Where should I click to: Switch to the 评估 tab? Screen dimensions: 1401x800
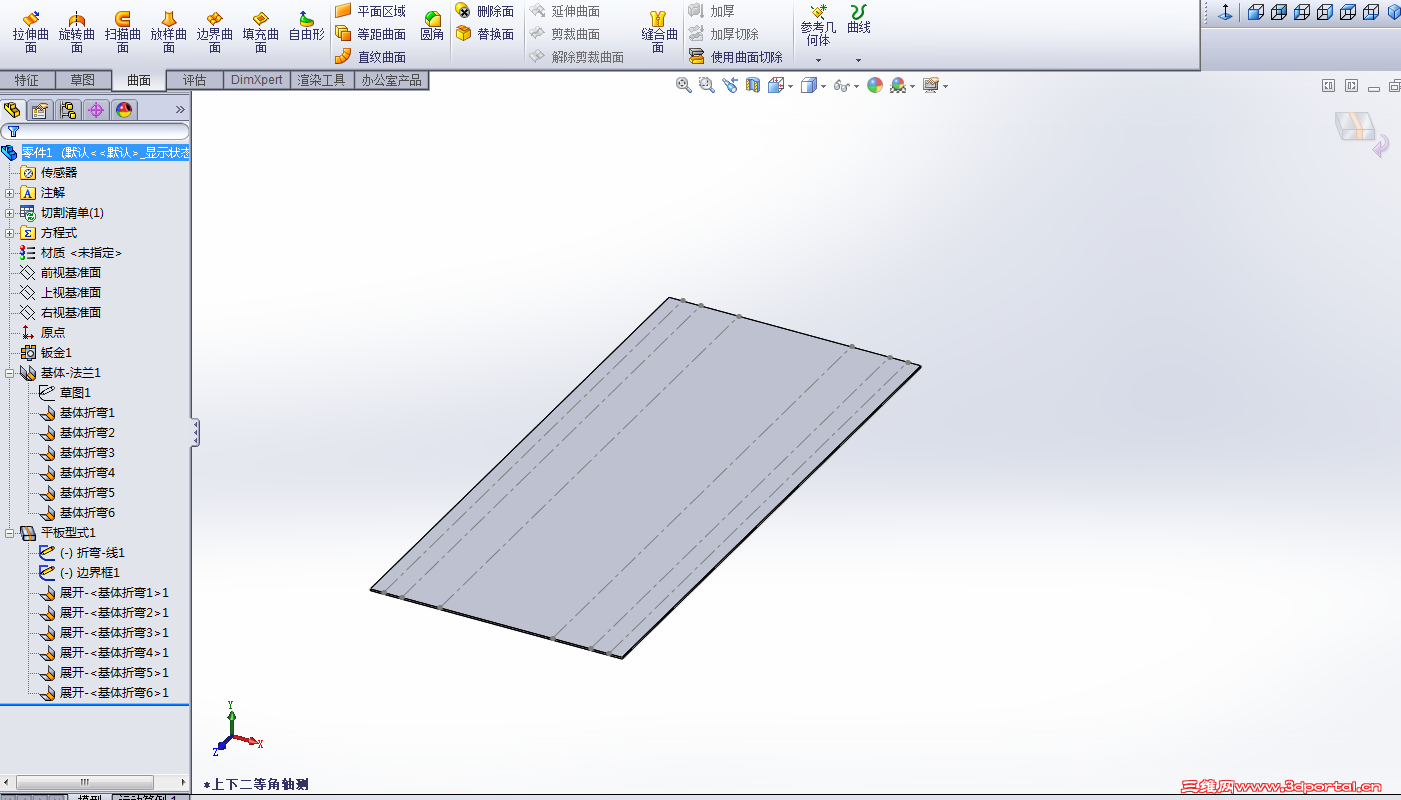click(194, 80)
